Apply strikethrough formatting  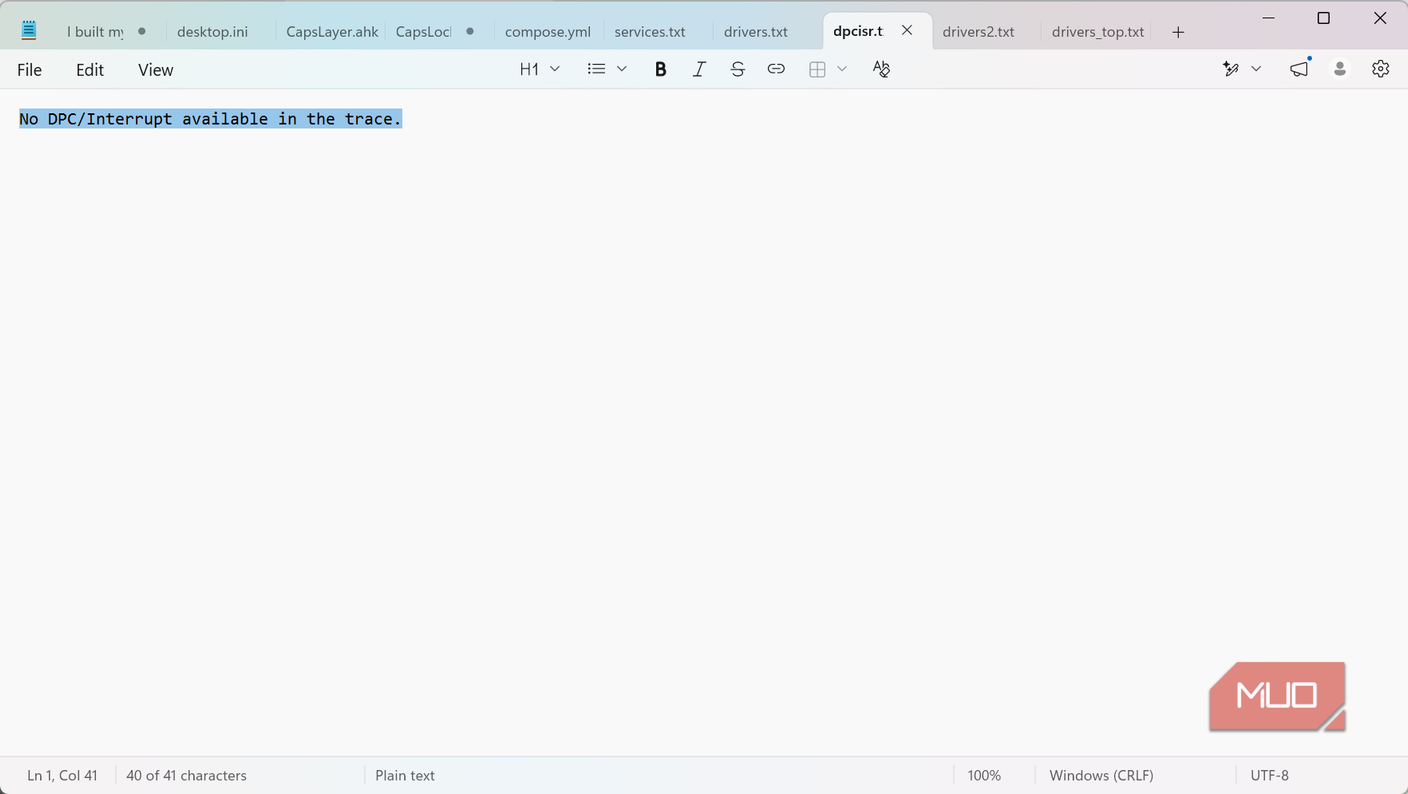tap(737, 69)
